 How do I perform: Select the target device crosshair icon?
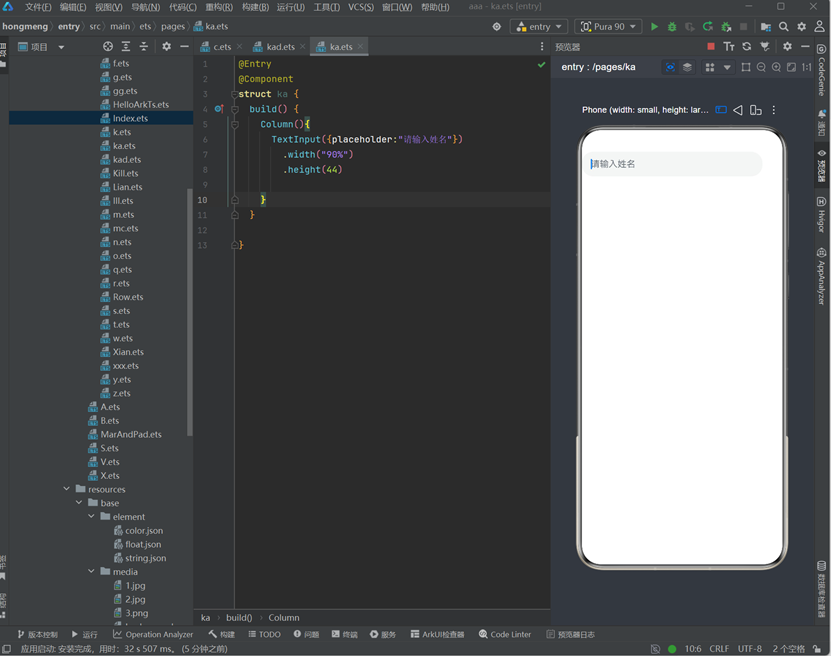[497, 26]
